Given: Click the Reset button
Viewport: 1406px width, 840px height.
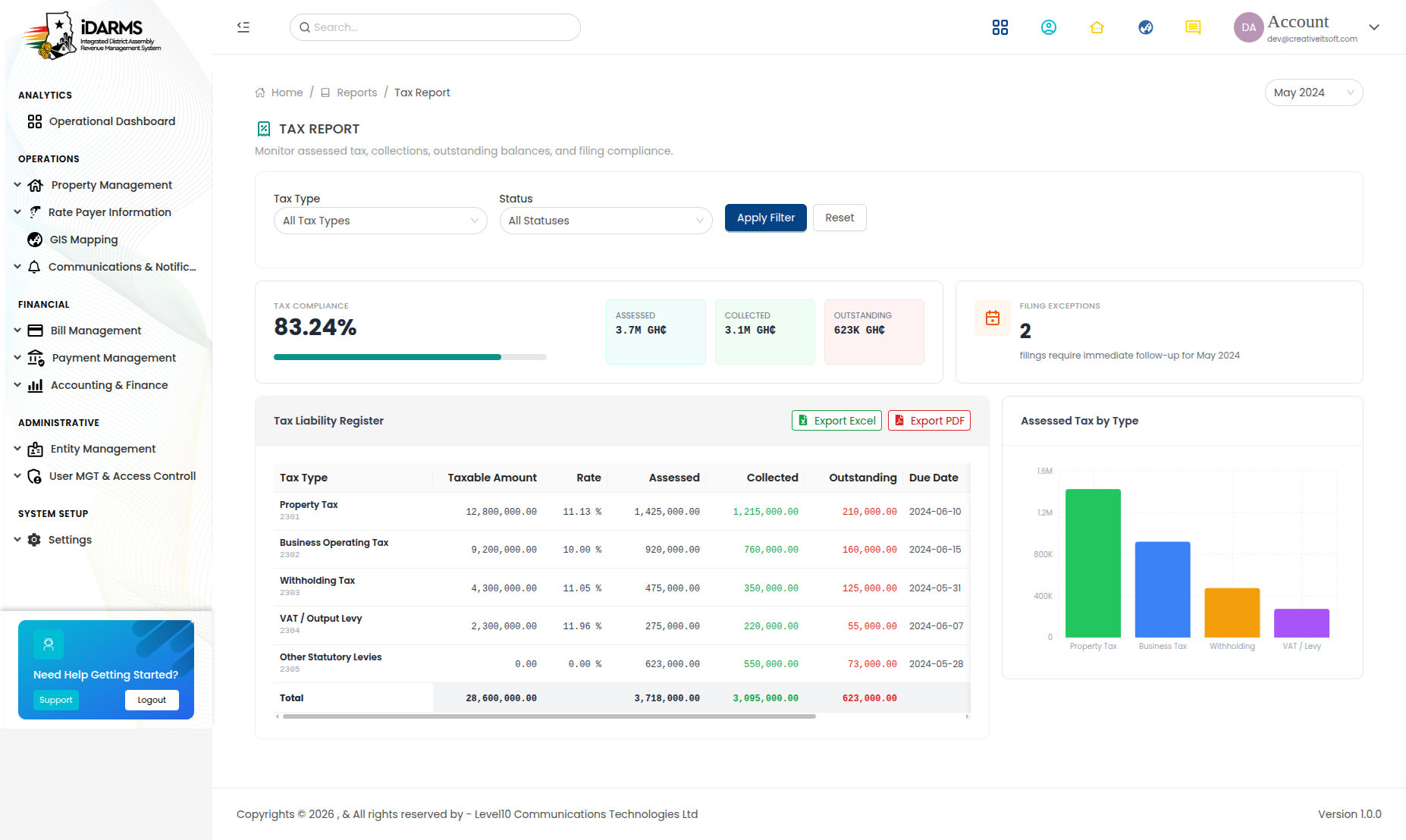Looking at the screenshot, I should pyautogui.click(x=840, y=218).
